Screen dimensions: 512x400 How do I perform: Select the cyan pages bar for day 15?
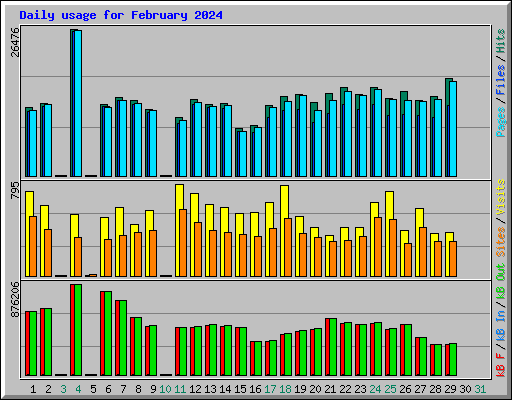[243, 154]
